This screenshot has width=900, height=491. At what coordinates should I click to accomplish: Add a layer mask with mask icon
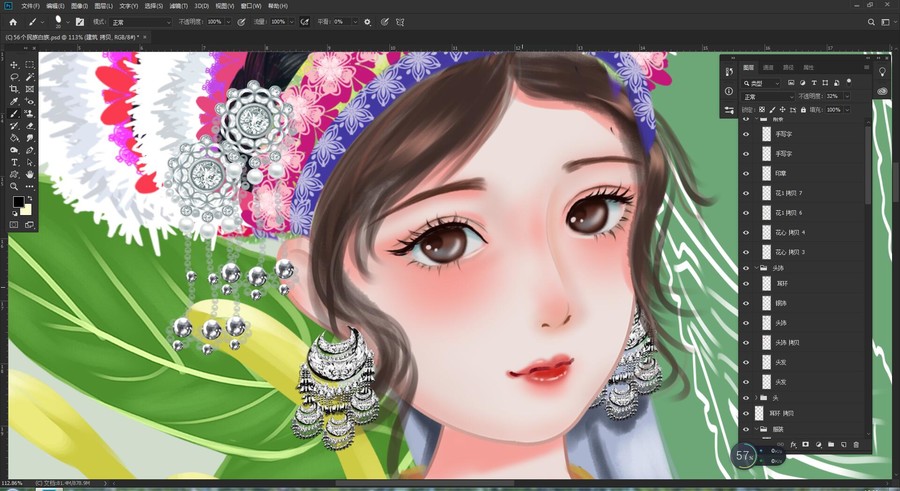click(806, 444)
